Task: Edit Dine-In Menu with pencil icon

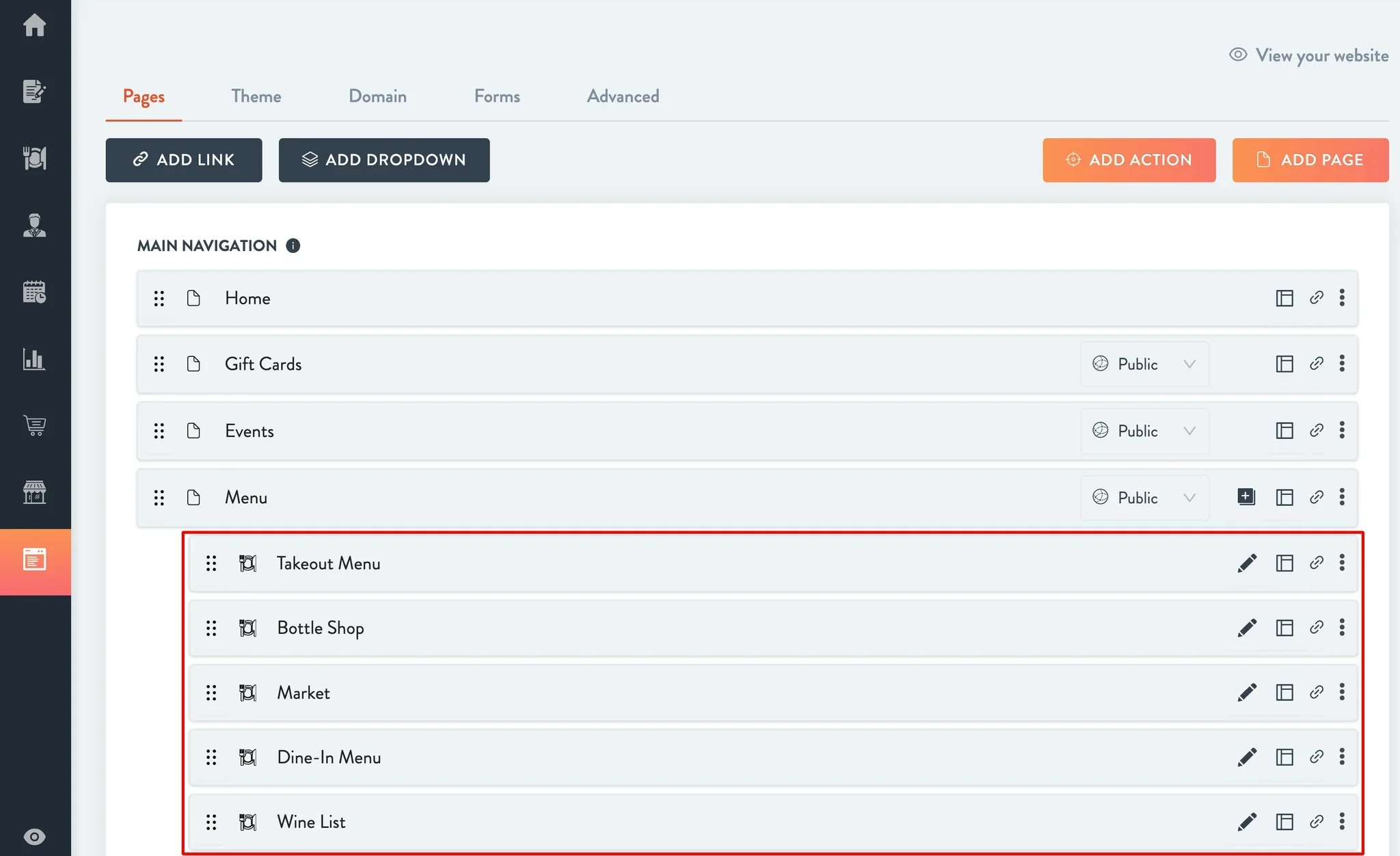Action: tap(1247, 757)
